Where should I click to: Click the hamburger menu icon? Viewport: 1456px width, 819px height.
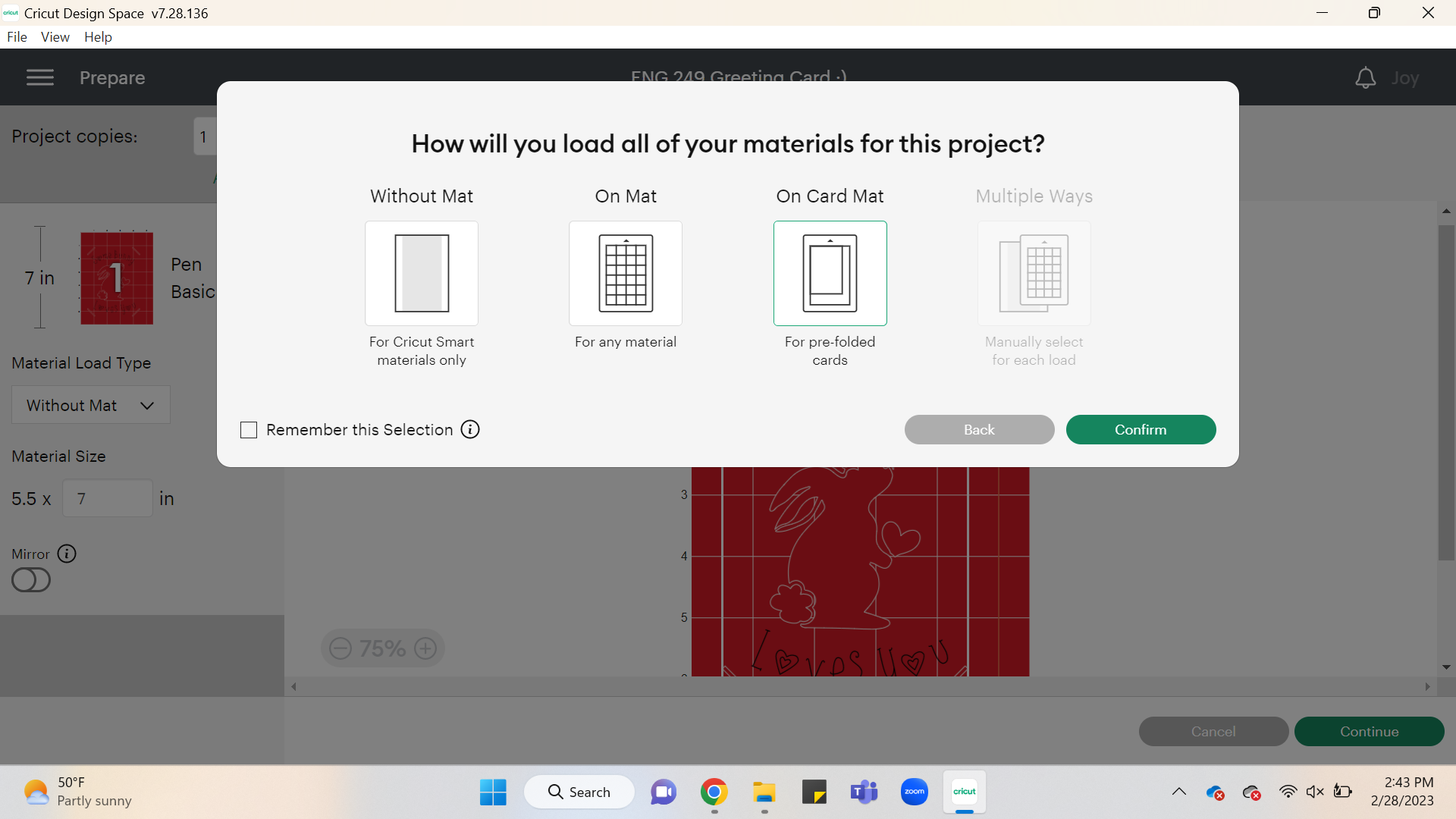click(40, 77)
